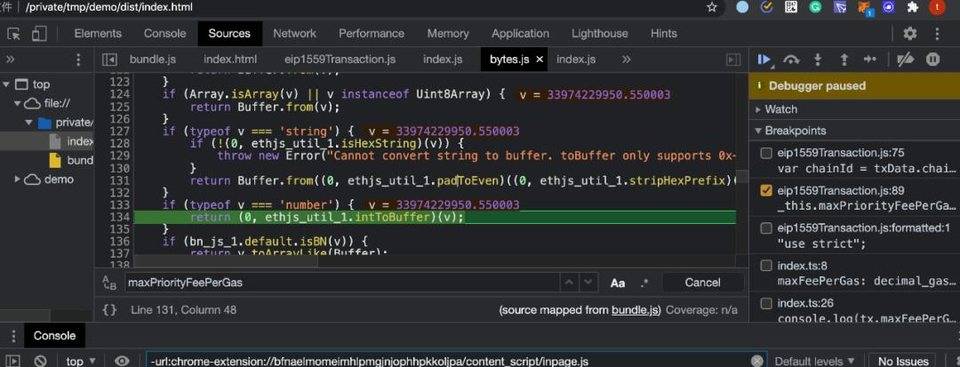Deactivate all breakpoints icon
This screenshot has height=367, width=960.
pos(905,59)
